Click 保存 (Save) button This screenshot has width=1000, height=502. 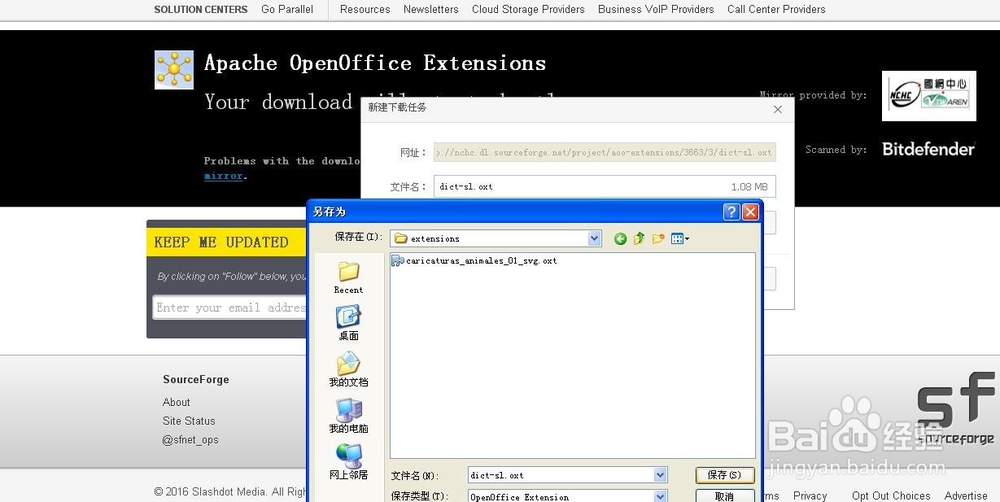pyautogui.click(x=724, y=475)
